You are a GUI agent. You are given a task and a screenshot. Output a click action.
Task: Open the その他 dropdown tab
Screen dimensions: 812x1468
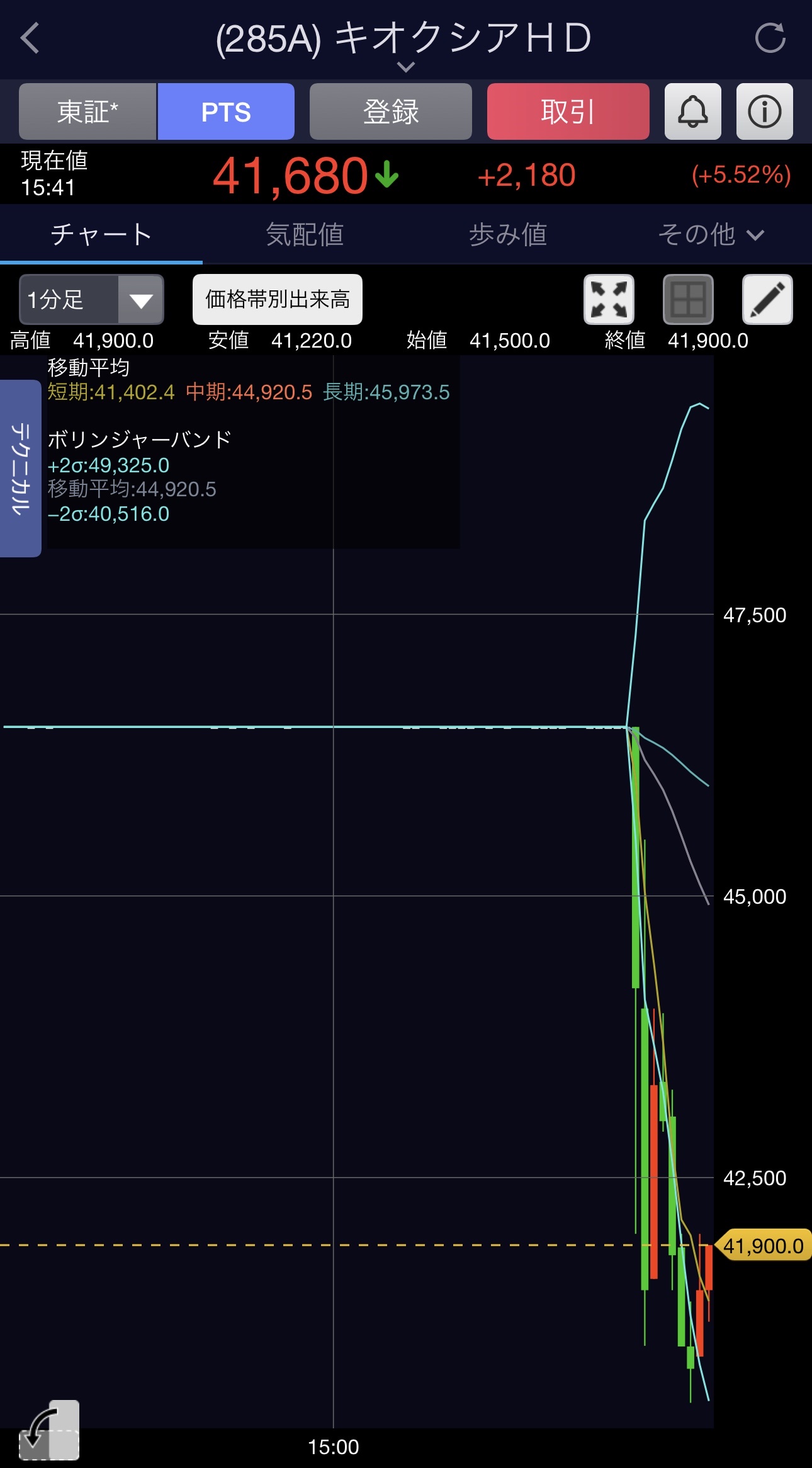coord(711,234)
